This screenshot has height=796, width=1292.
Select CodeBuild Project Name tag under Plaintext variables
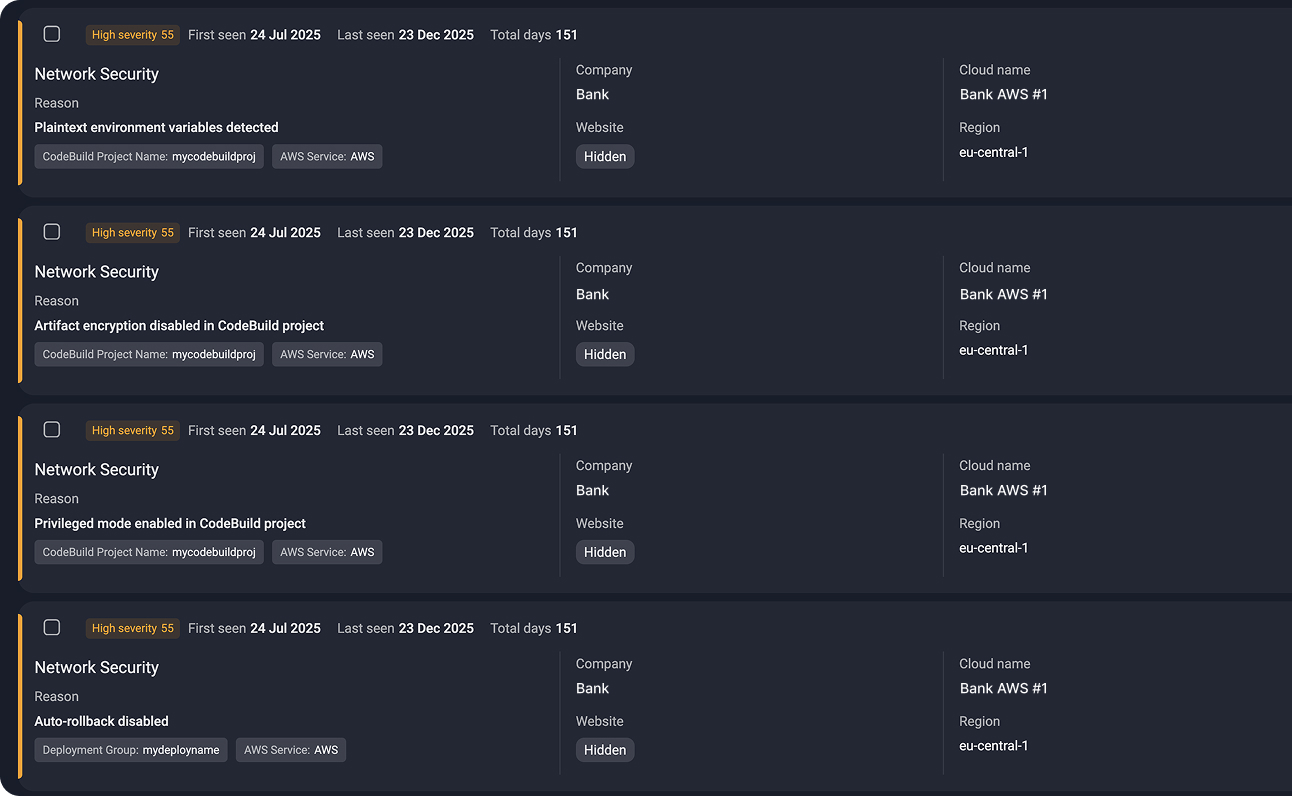[149, 157]
